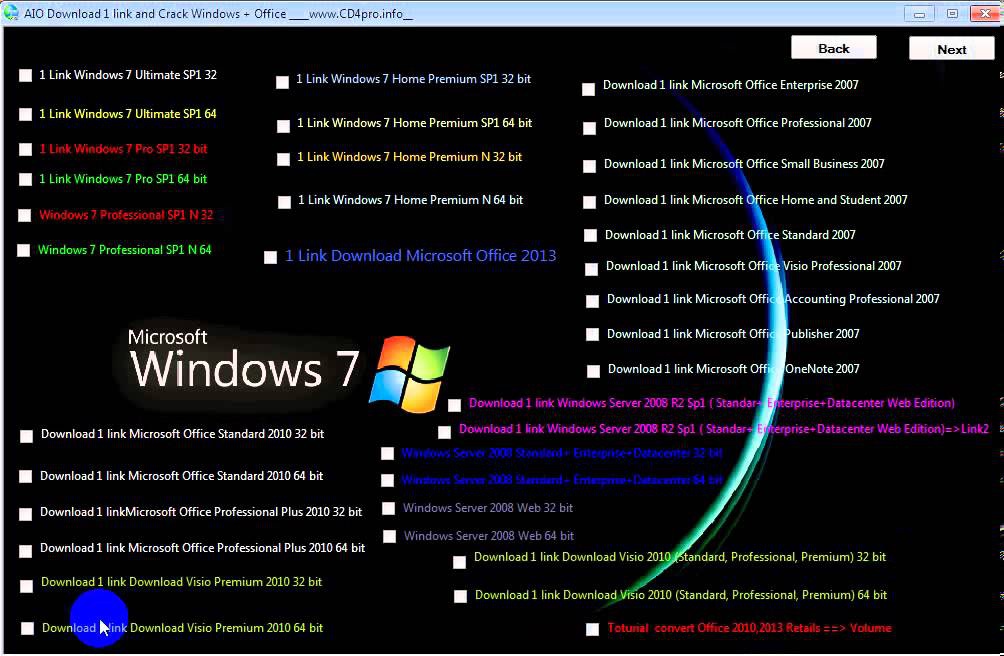This screenshot has width=1004, height=656.
Task: Tick Windows 7 Pro SP1 32 bit checkbox
Action: point(25,149)
